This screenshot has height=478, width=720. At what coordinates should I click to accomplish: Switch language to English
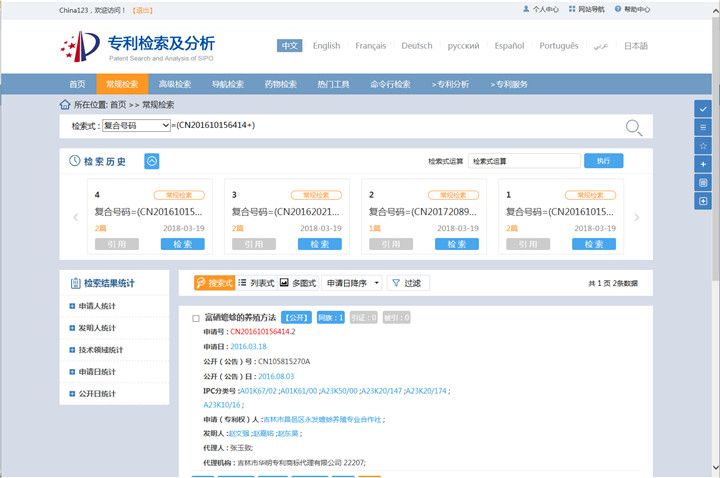tap(326, 46)
